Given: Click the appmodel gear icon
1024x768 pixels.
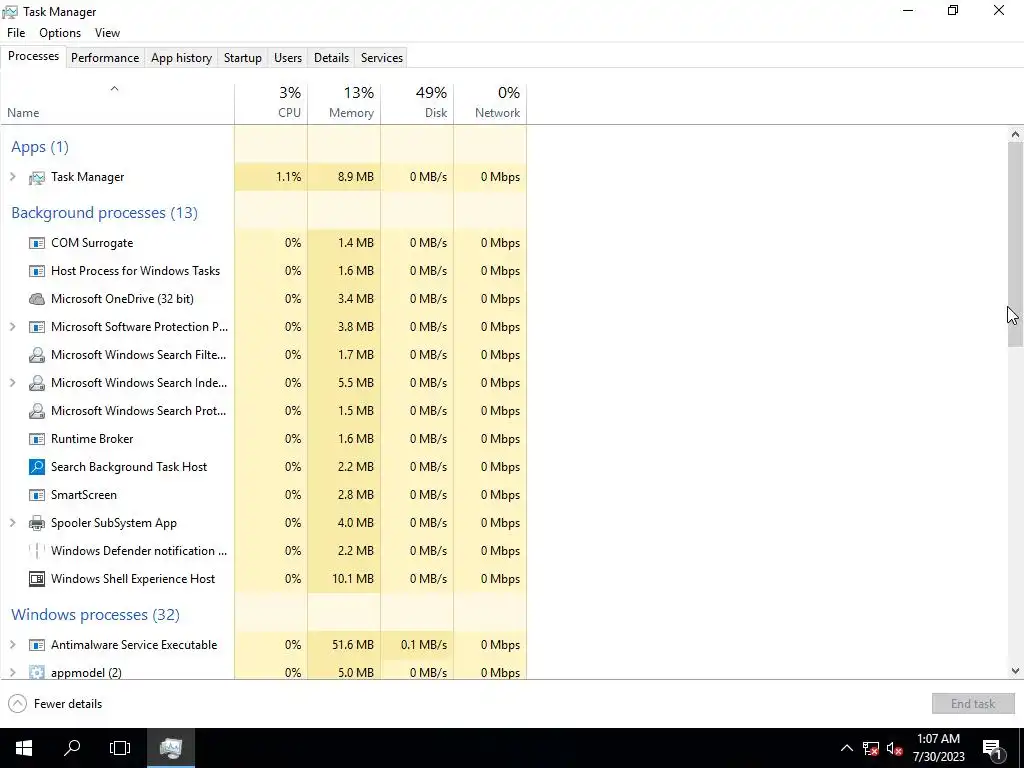Looking at the screenshot, I should [x=37, y=672].
